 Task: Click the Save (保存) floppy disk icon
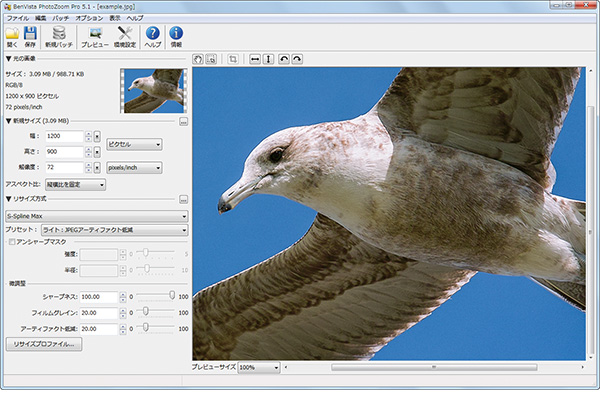point(30,35)
